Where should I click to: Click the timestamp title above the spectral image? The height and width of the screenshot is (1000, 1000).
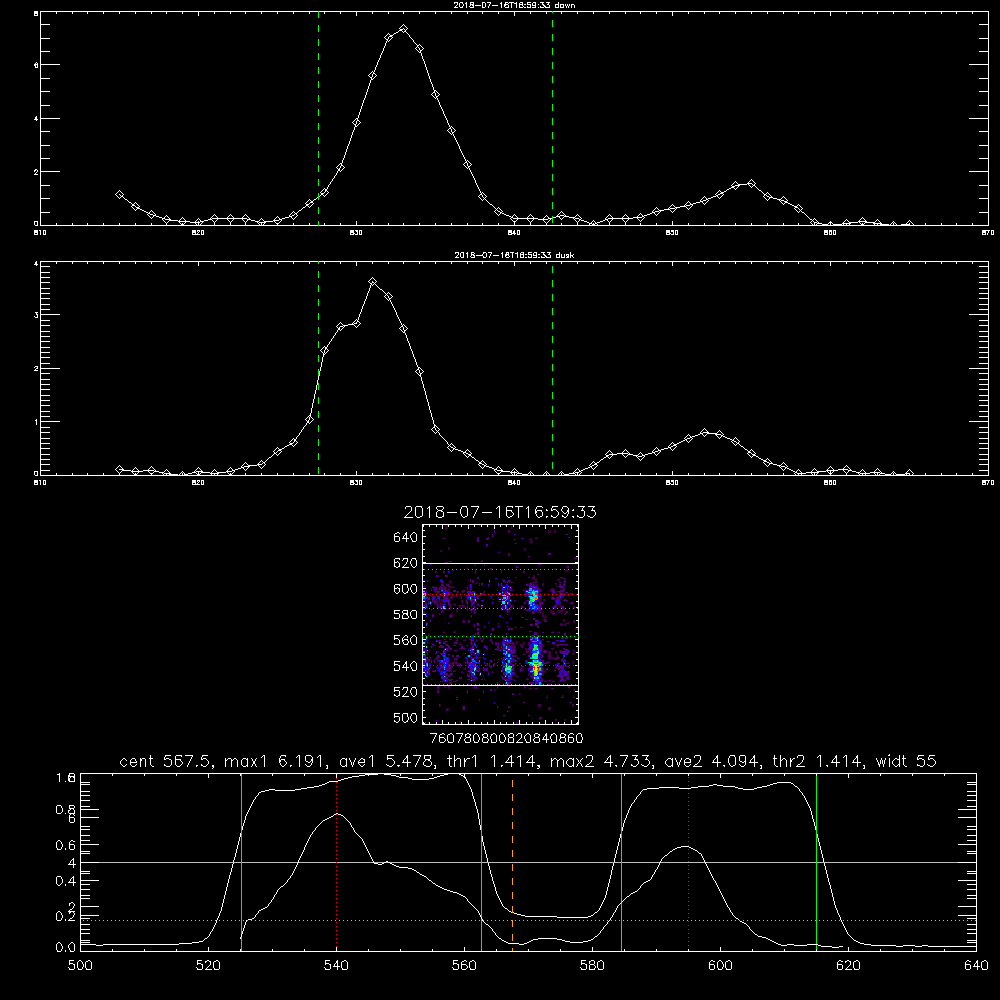pos(500,512)
